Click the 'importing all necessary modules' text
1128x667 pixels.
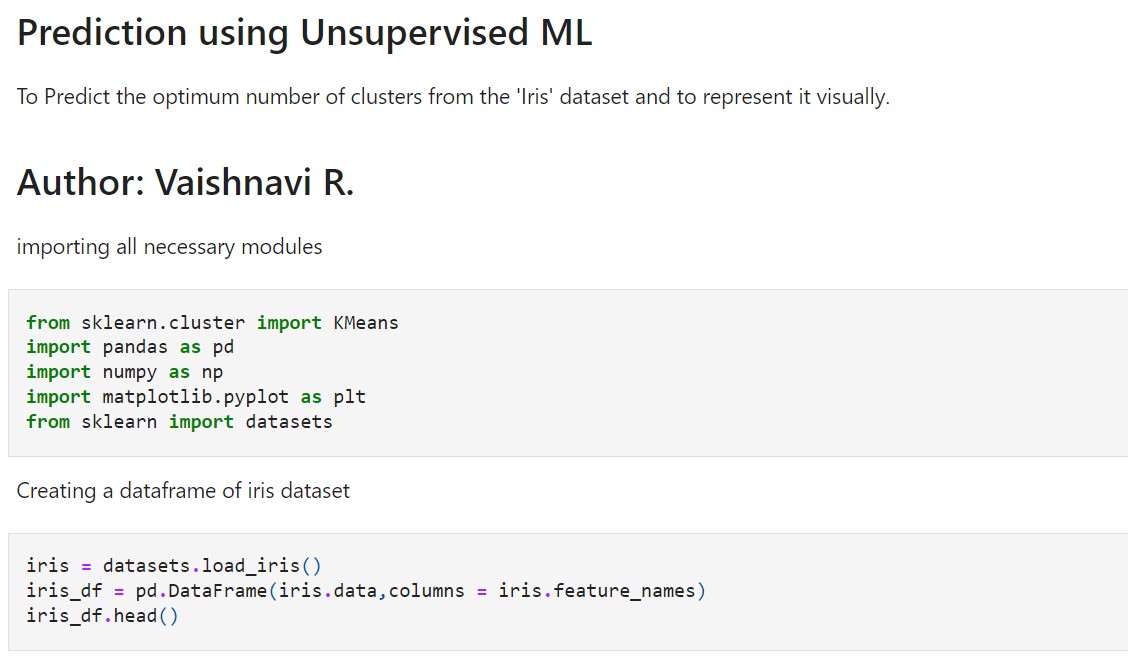(169, 247)
